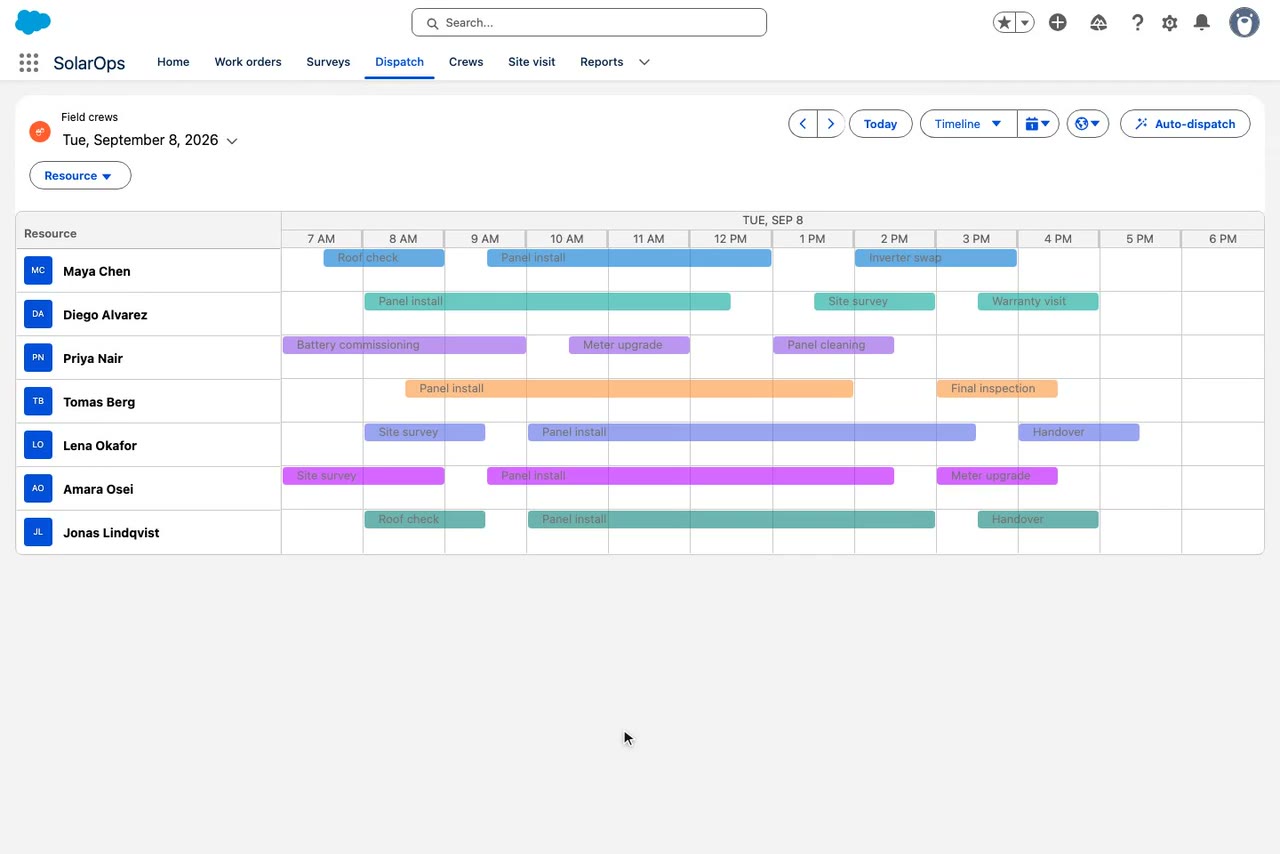Select Amara Osei's Meter upgrade block

click(997, 476)
